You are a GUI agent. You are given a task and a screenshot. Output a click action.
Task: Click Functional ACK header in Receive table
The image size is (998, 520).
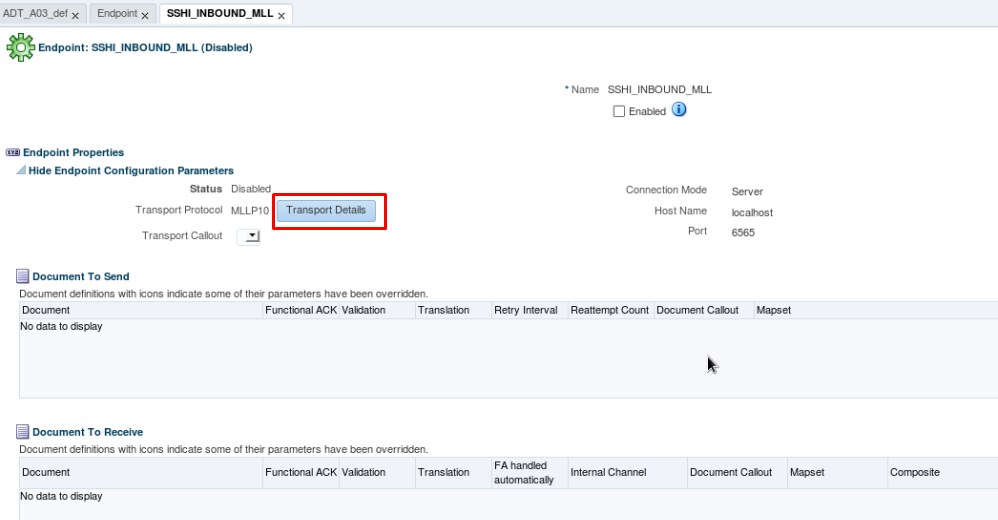301,472
